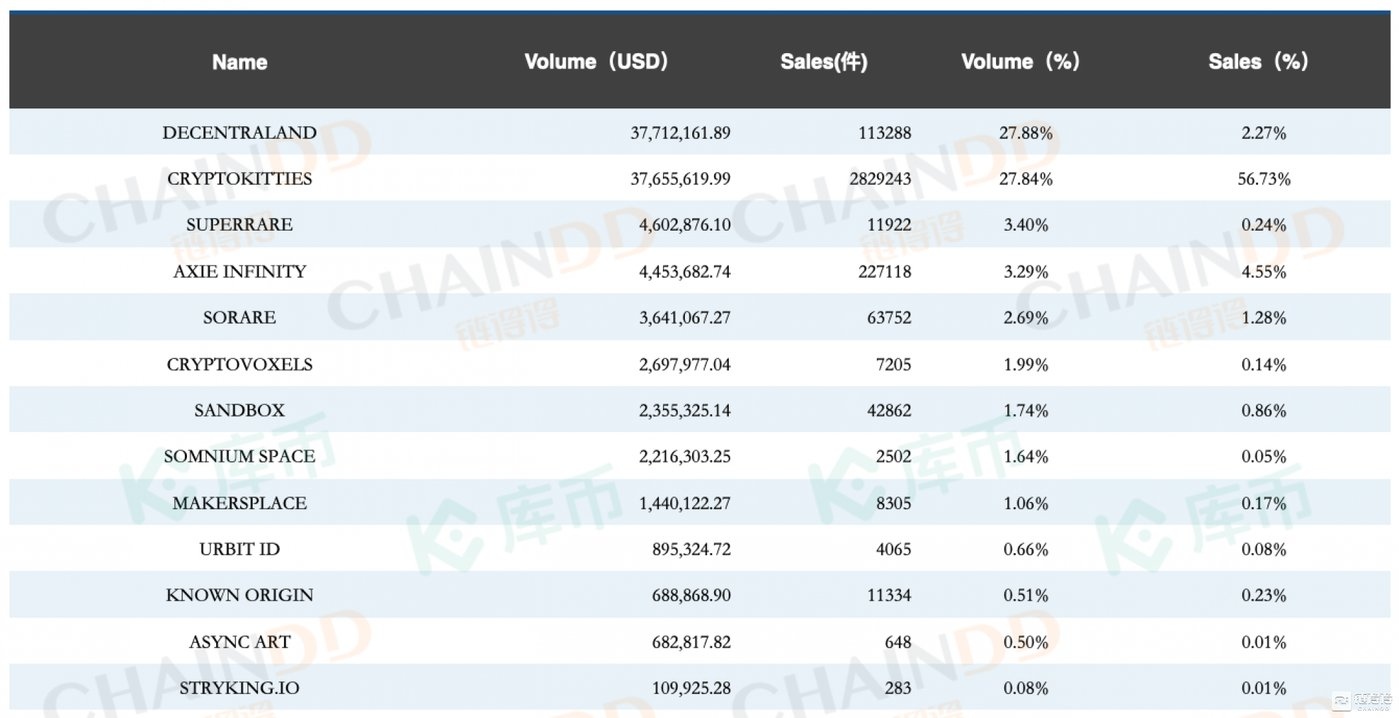This screenshot has height=718, width=1399.
Task: Pick Stryking.io's sales count 283
Action: tap(897, 689)
